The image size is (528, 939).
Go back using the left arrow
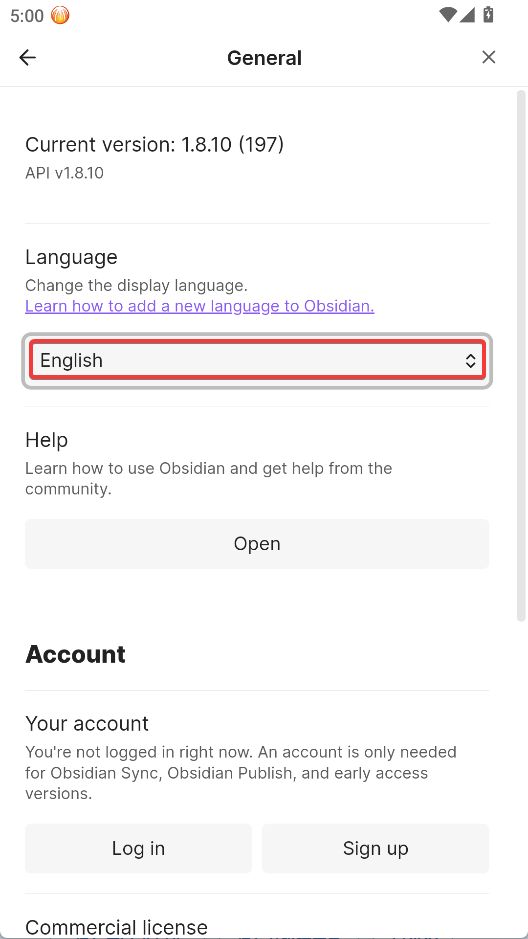click(x=28, y=57)
